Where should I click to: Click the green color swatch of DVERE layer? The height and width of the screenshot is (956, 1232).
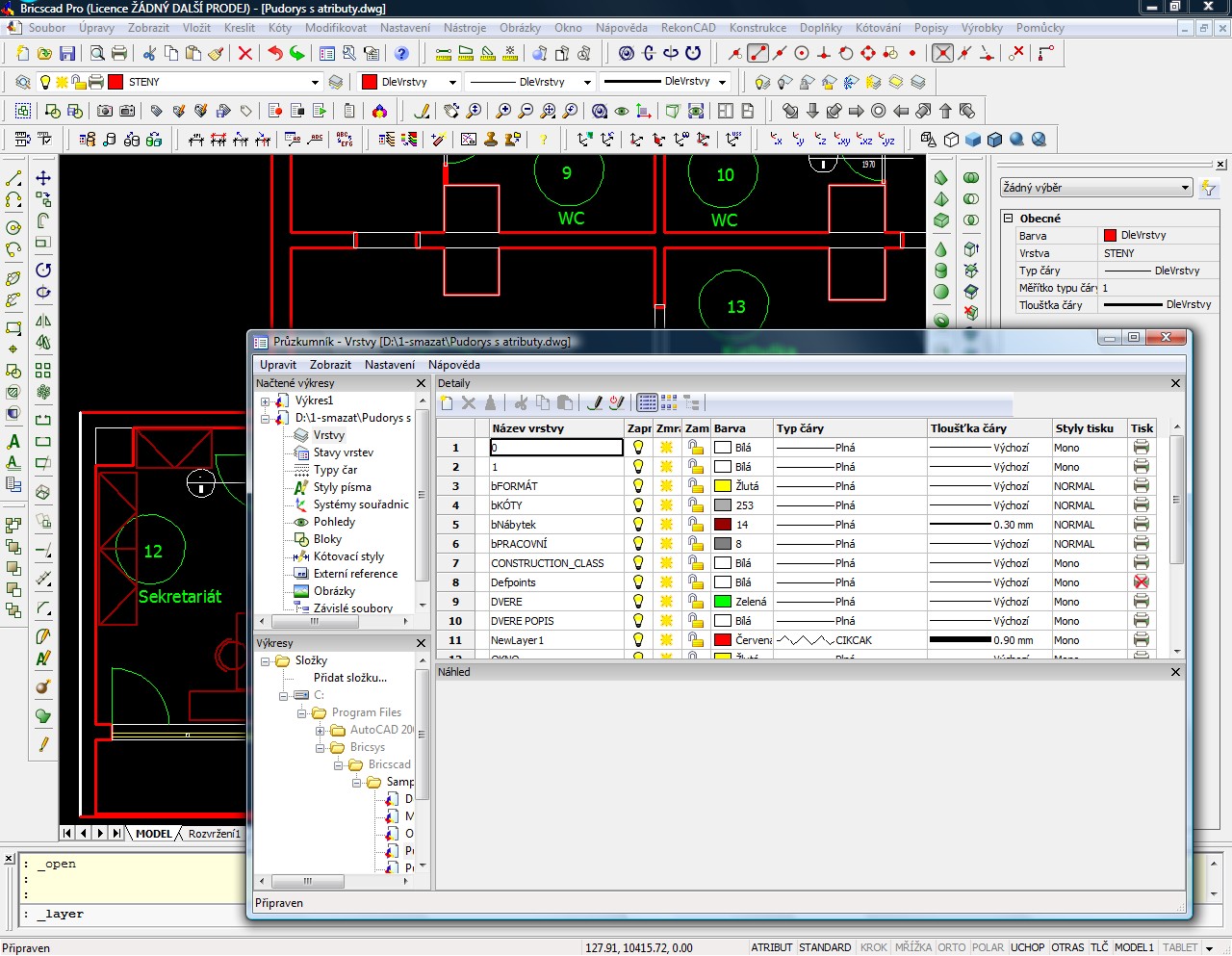coord(723,602)
